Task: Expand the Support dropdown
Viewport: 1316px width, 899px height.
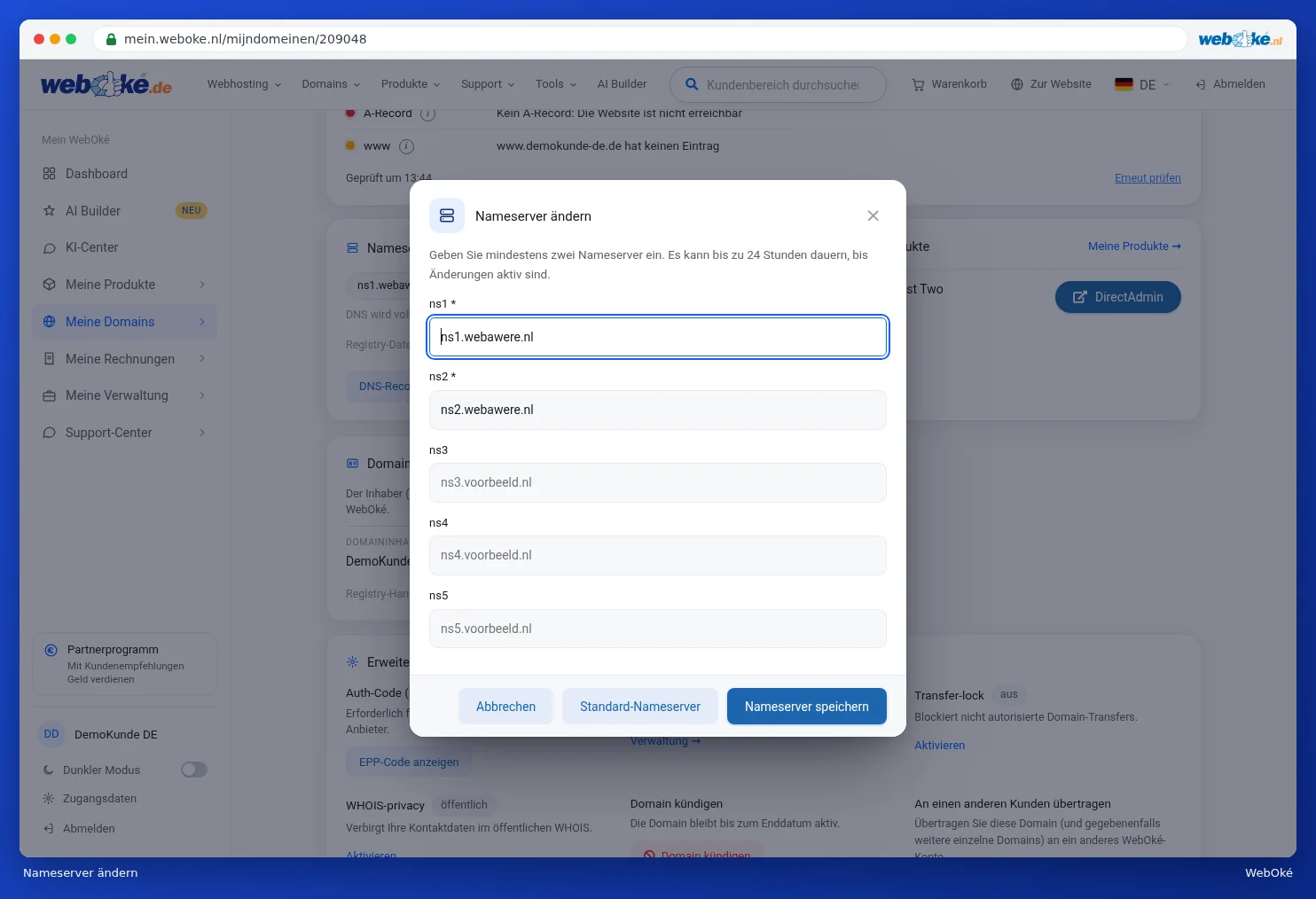Action: point(488,84)
